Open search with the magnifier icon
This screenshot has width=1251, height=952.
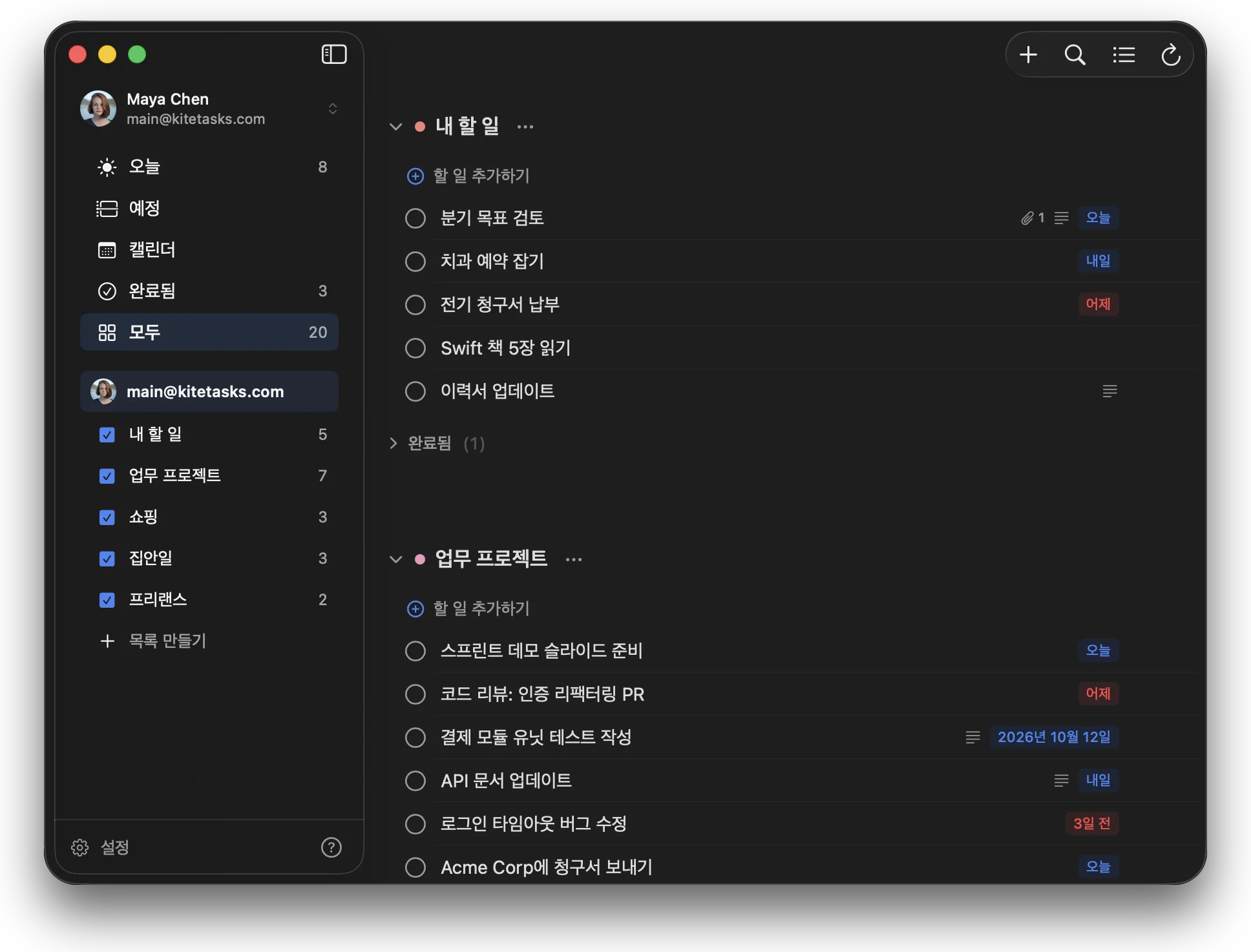coord(1075,55)
